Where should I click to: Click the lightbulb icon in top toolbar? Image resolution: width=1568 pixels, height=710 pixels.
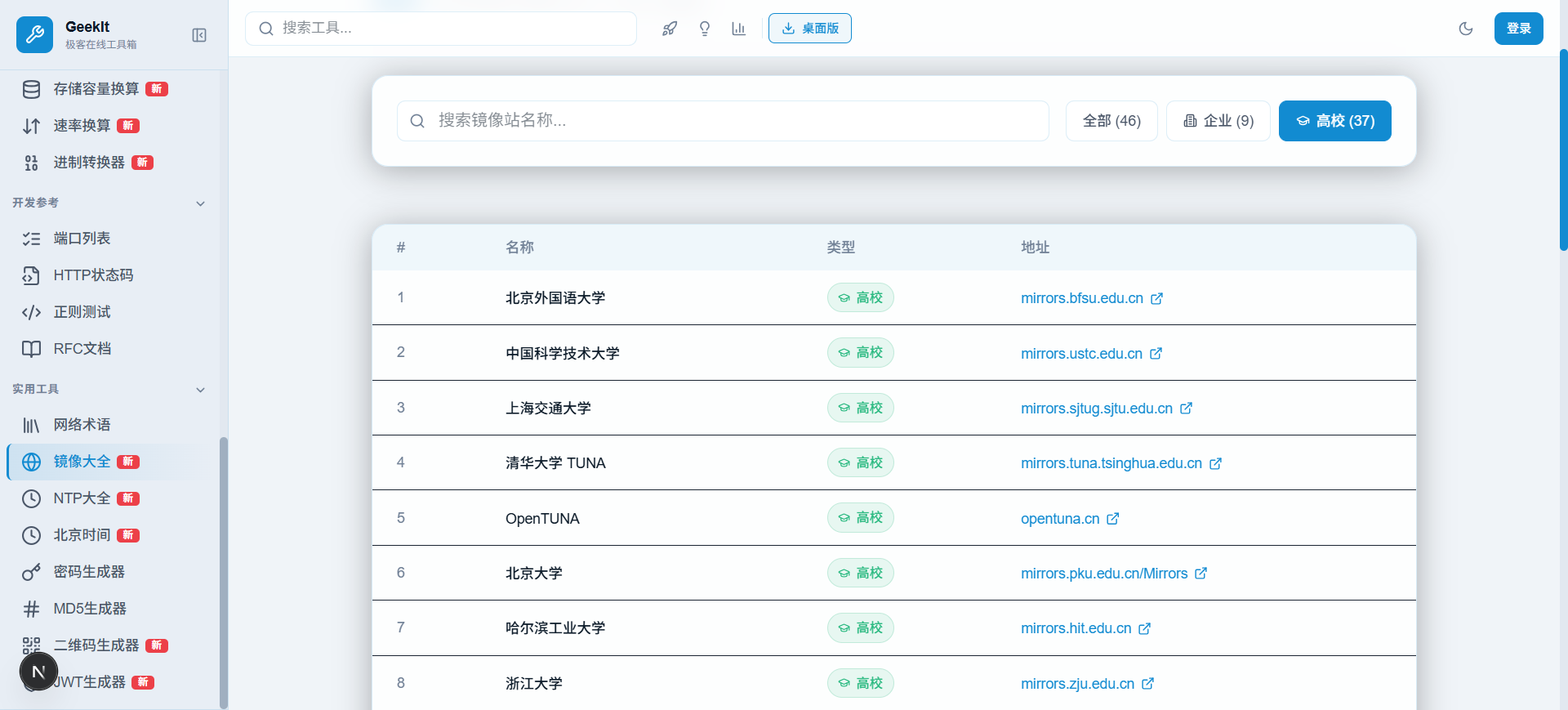705,29
